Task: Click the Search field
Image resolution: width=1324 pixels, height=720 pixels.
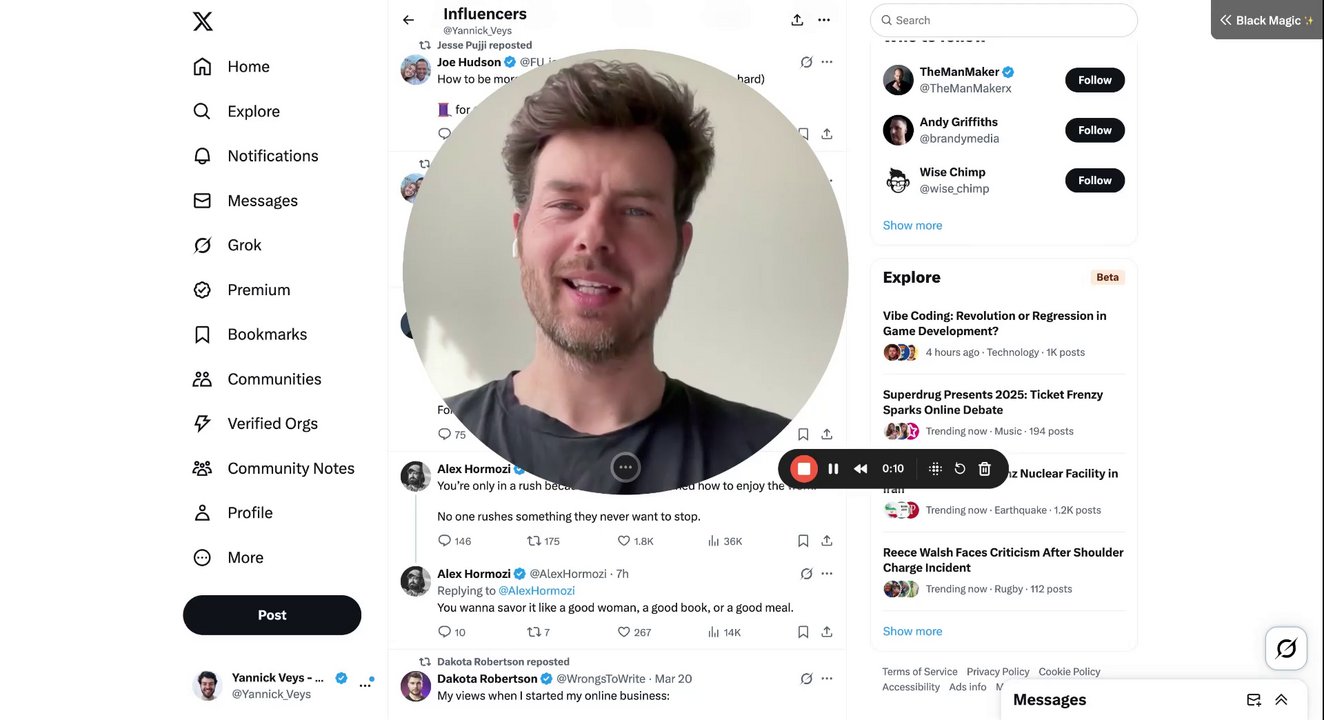Action: click(1004, 20)
